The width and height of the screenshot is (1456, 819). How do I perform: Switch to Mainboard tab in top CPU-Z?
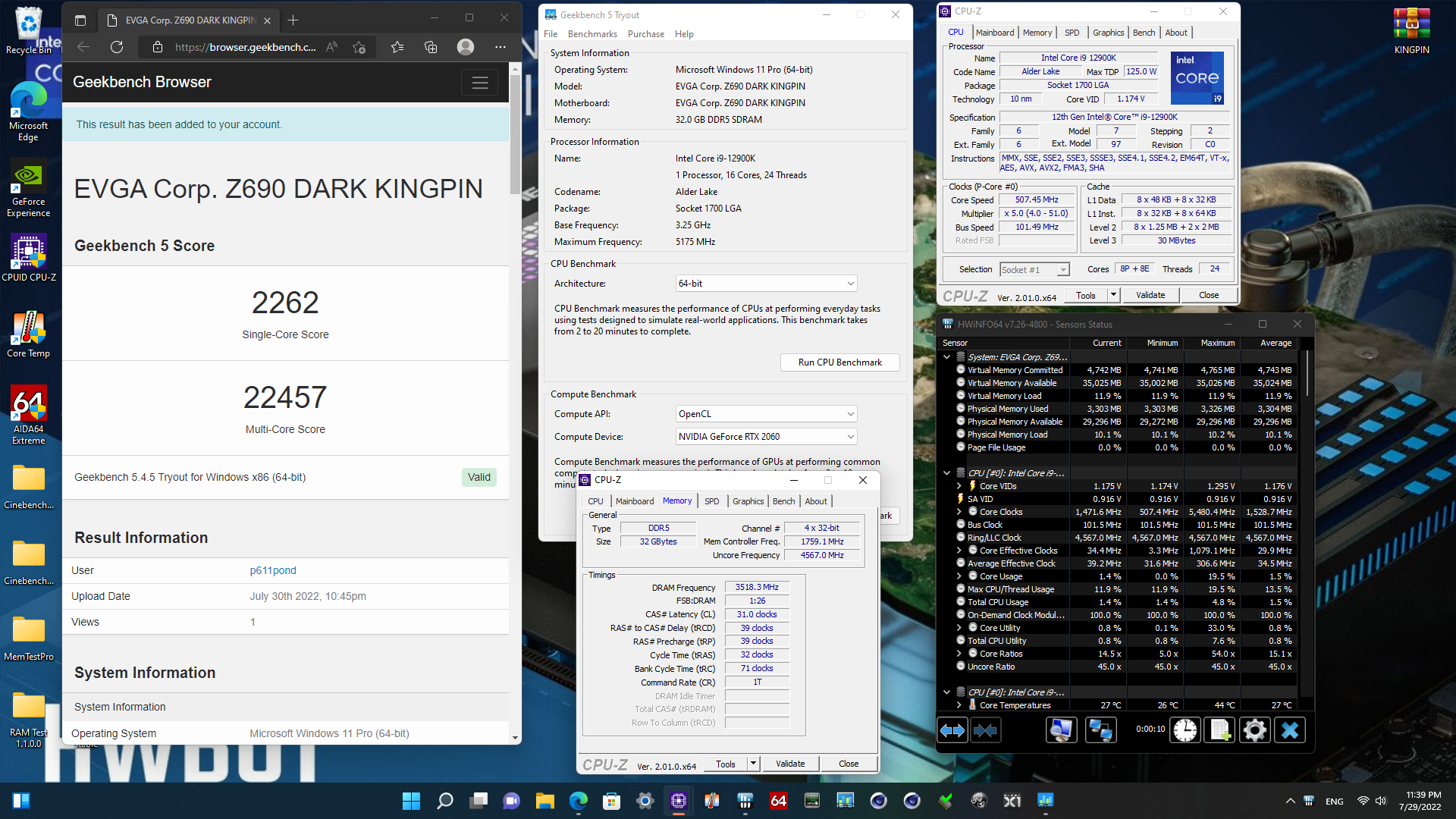click(x=994, y=33)
